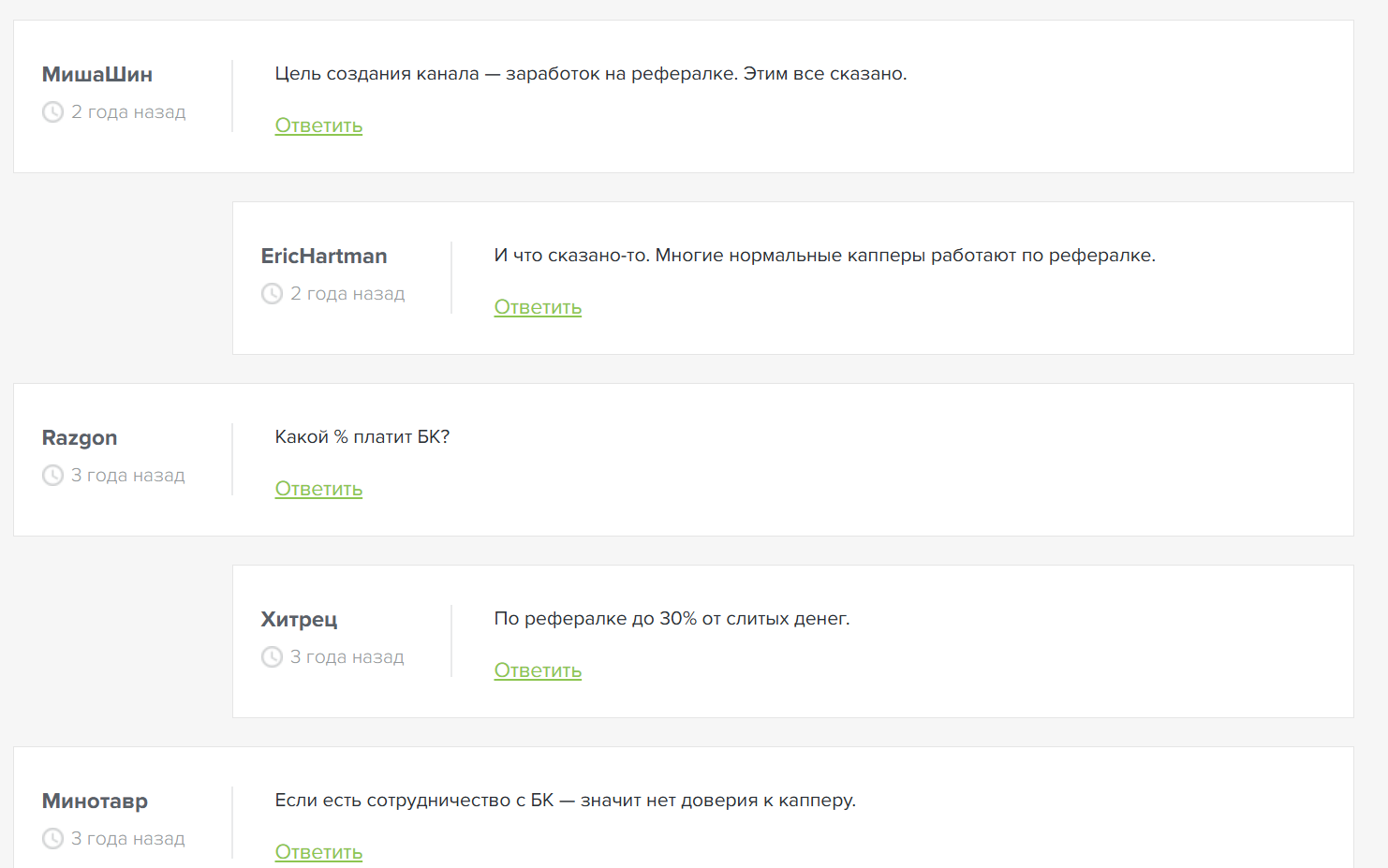
Task: Click clock icon under Хитрец's name
Action: coord(272,657)
